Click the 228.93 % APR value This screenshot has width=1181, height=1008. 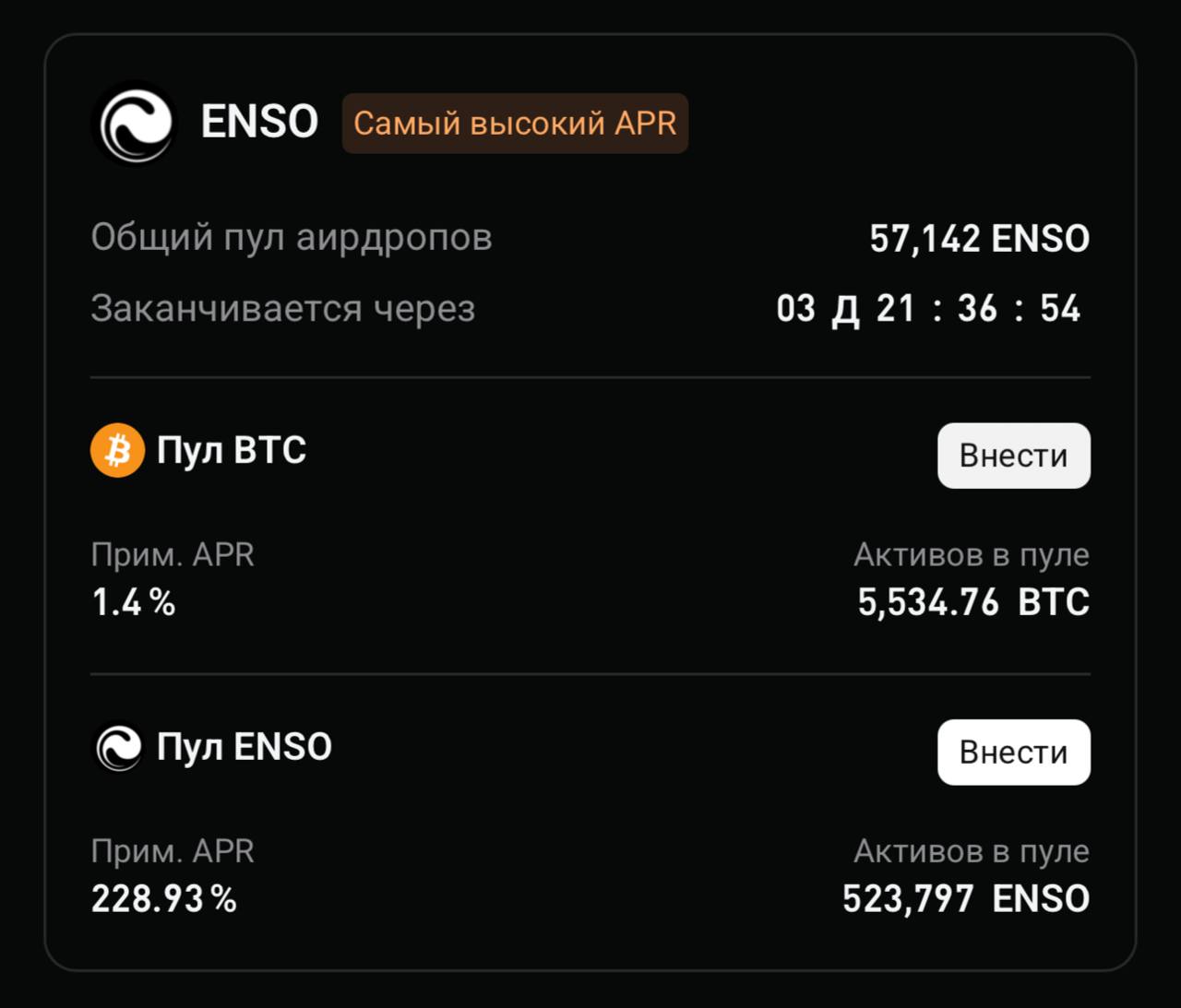pos(162,898)
